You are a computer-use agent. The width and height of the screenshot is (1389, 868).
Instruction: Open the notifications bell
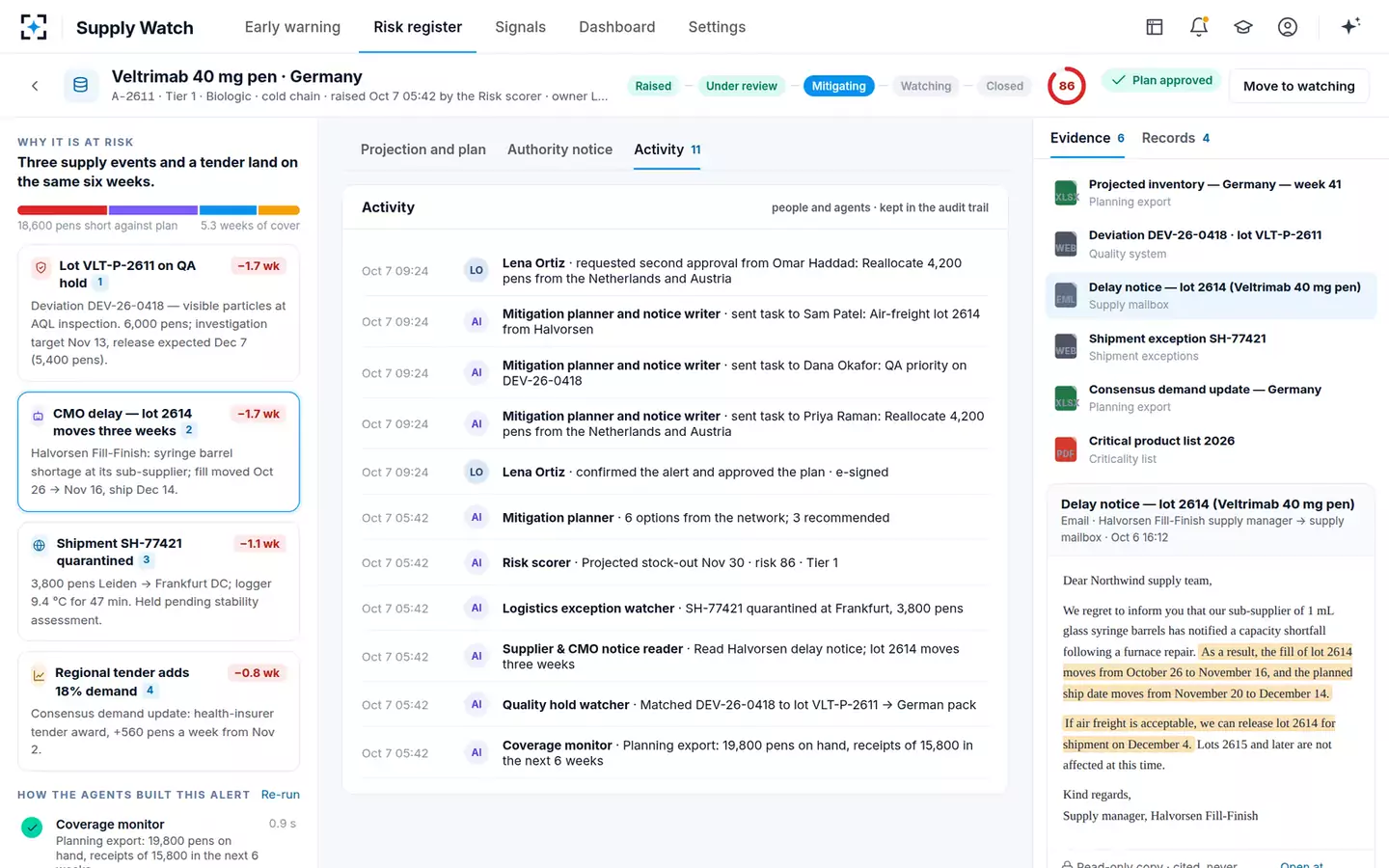point(1199,27)
